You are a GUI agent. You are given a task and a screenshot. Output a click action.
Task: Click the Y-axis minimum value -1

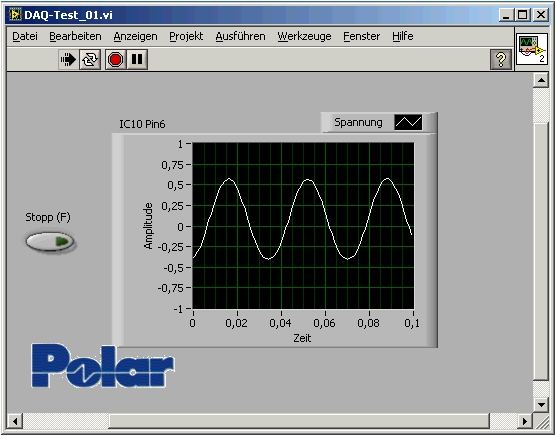pyautogui.click(x=178, y=309)
